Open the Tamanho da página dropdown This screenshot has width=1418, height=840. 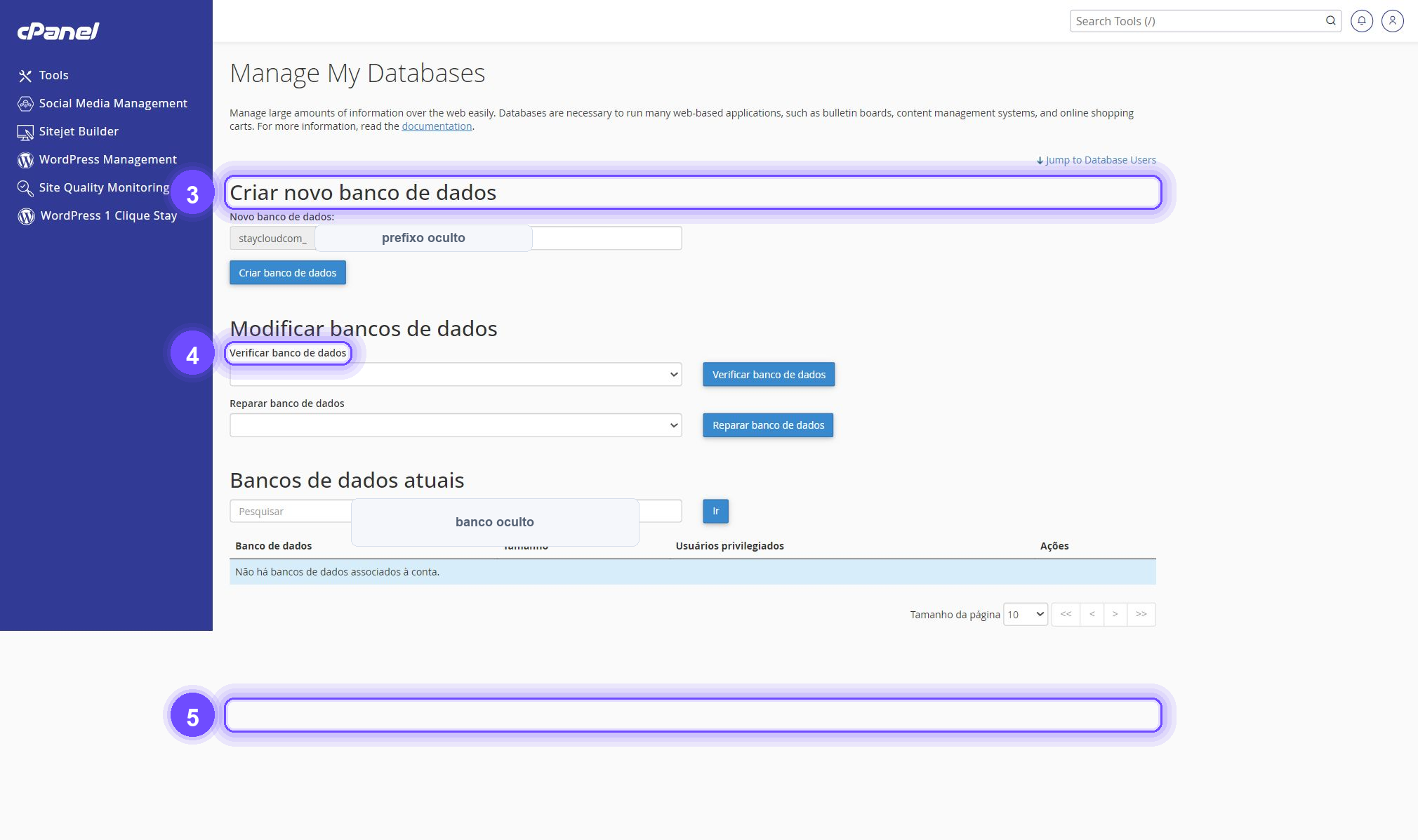(1026, 615)
